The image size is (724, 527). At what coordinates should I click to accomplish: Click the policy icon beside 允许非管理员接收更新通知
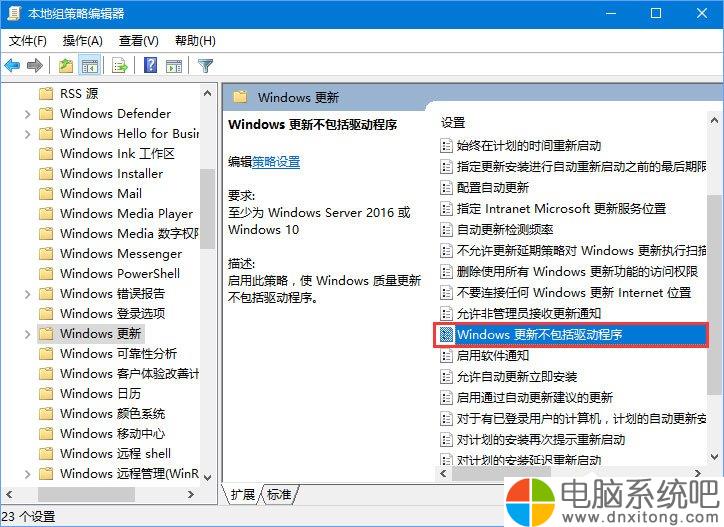coord(446,314)
